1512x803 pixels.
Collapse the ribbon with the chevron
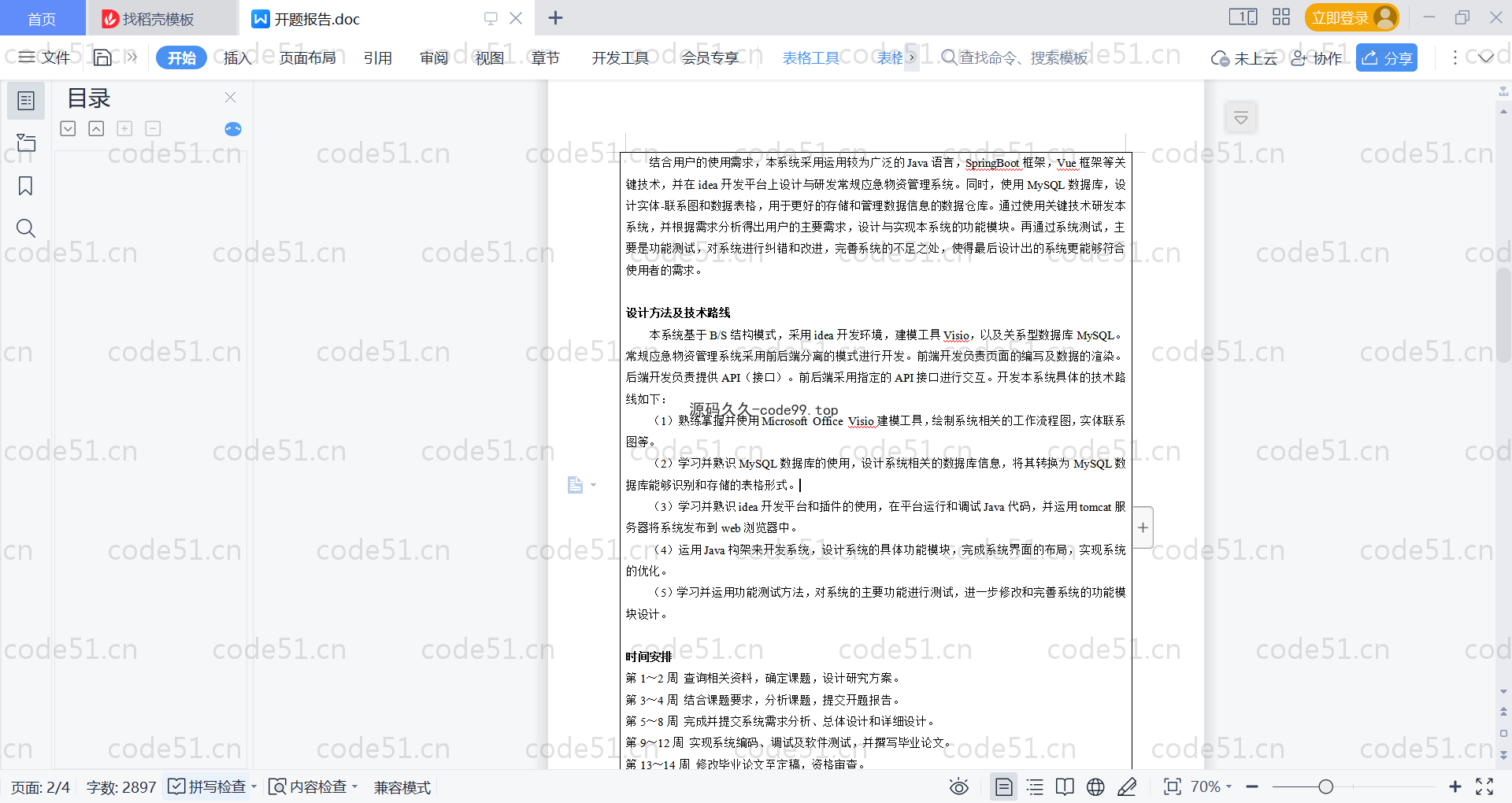1486,57
